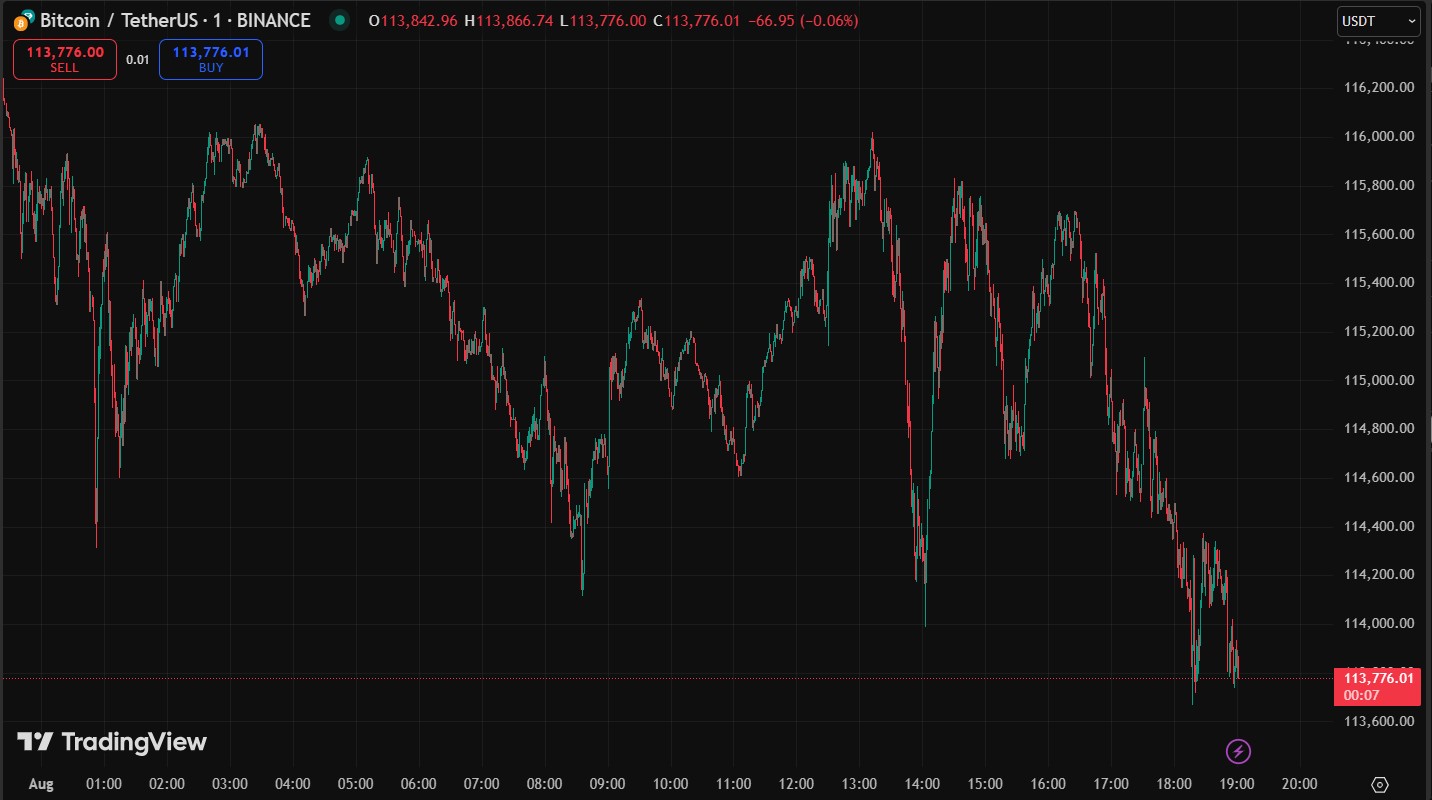The width and height of the screenshot is (1432, 800).
Task: Click the 114,400.00 price axis label
Action: tap(1380, 526)
